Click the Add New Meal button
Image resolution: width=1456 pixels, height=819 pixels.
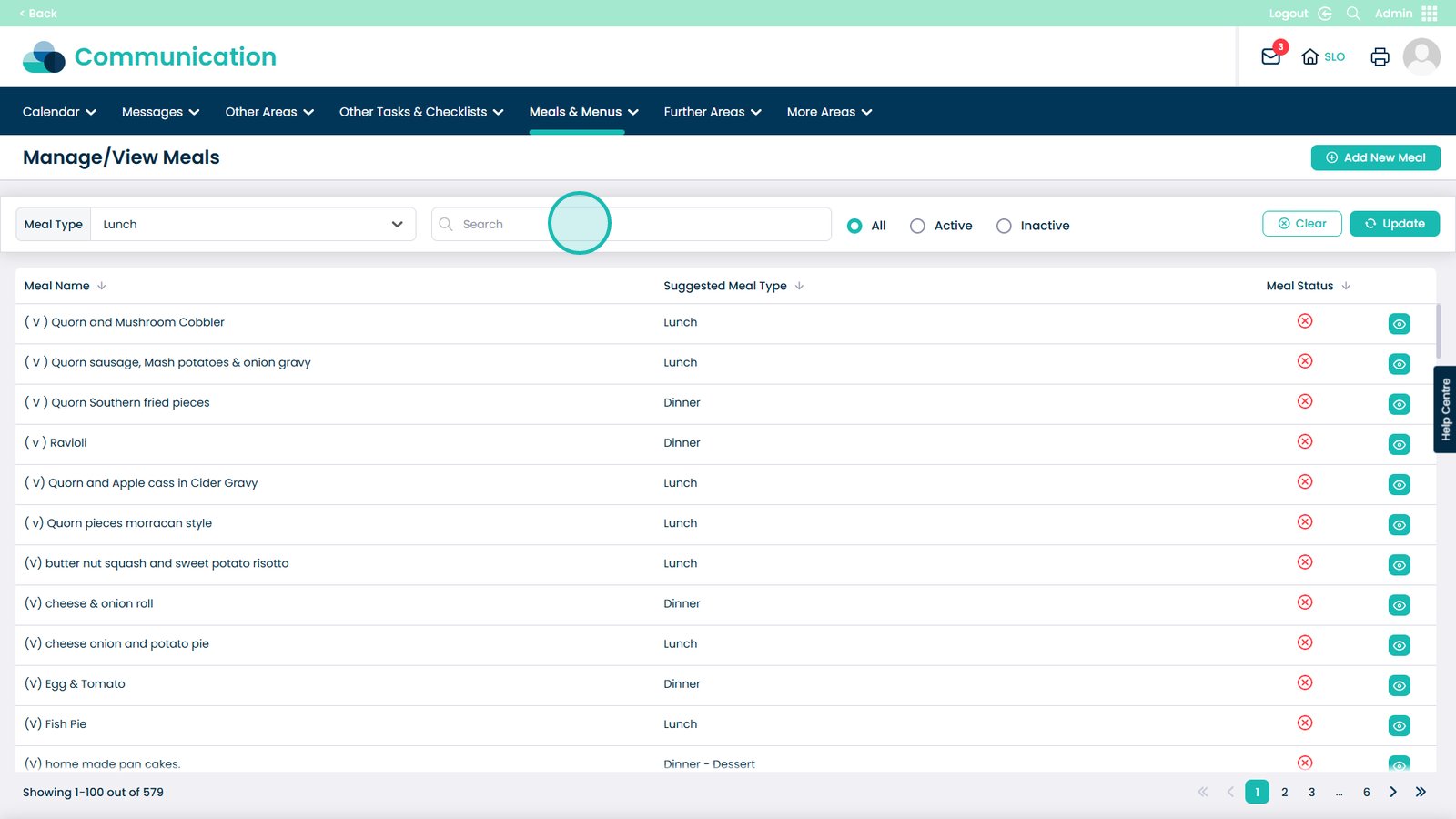coord(1375,157)
